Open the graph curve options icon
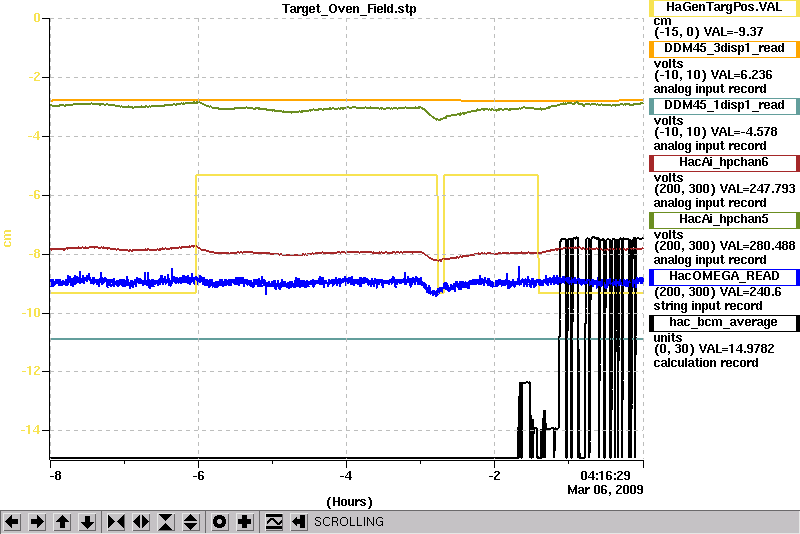800x534 pixels. pos(274,522)
